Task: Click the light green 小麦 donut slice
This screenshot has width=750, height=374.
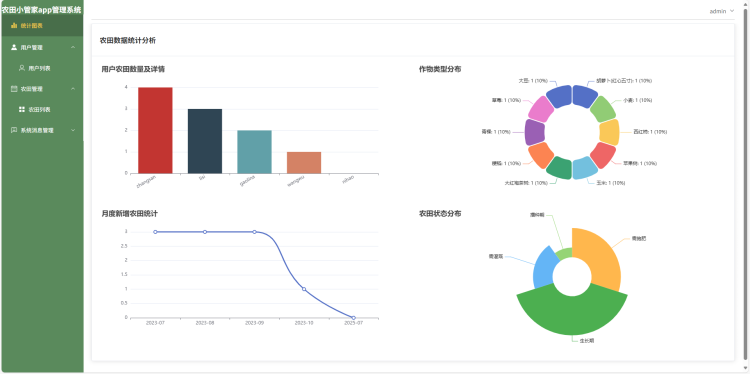Action: 603,110
